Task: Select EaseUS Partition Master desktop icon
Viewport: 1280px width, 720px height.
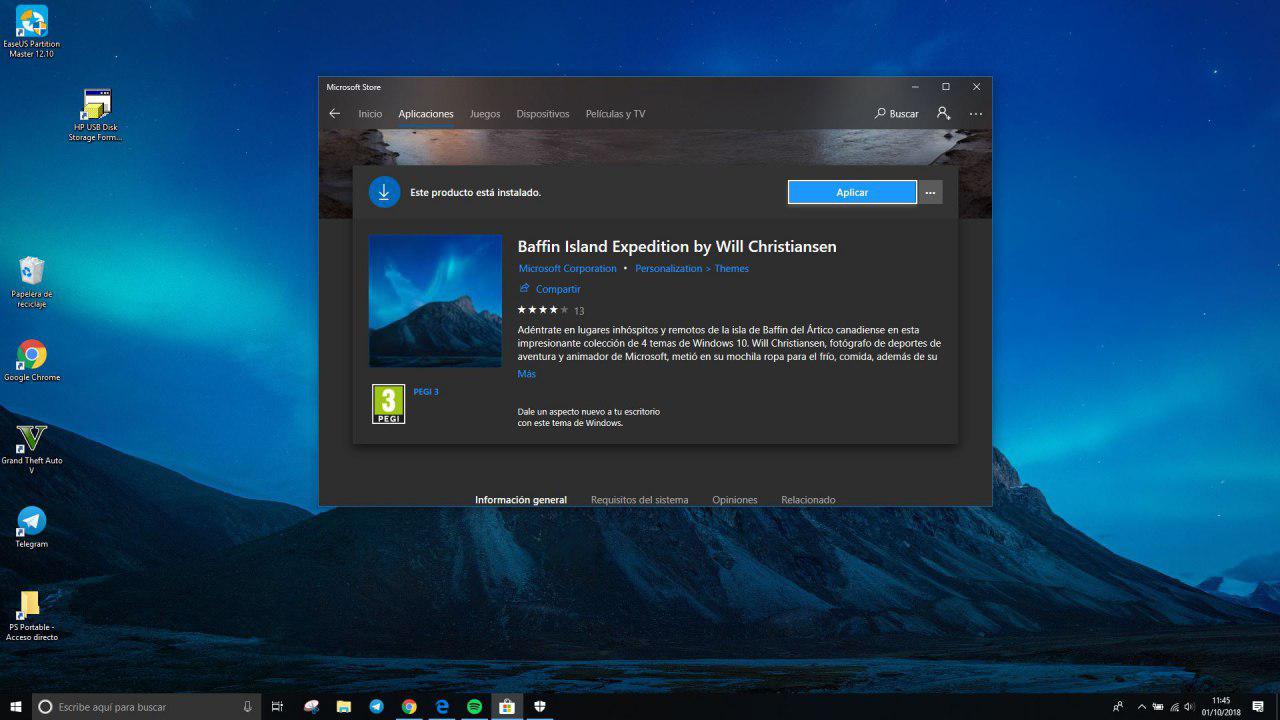Action: click(32, 31)
